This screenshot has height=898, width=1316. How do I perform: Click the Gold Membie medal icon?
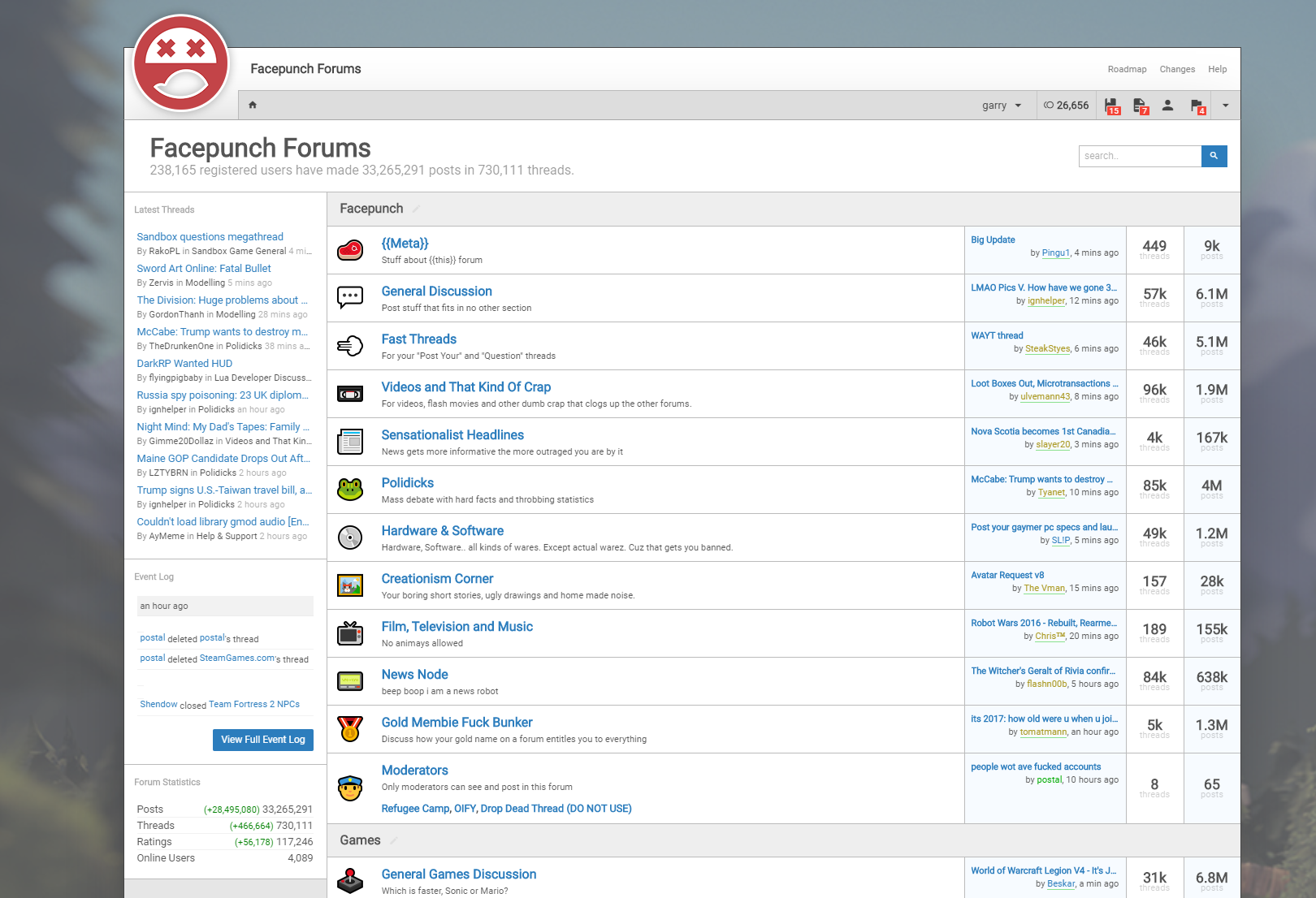pyautogui.click(x=350, y=728)
